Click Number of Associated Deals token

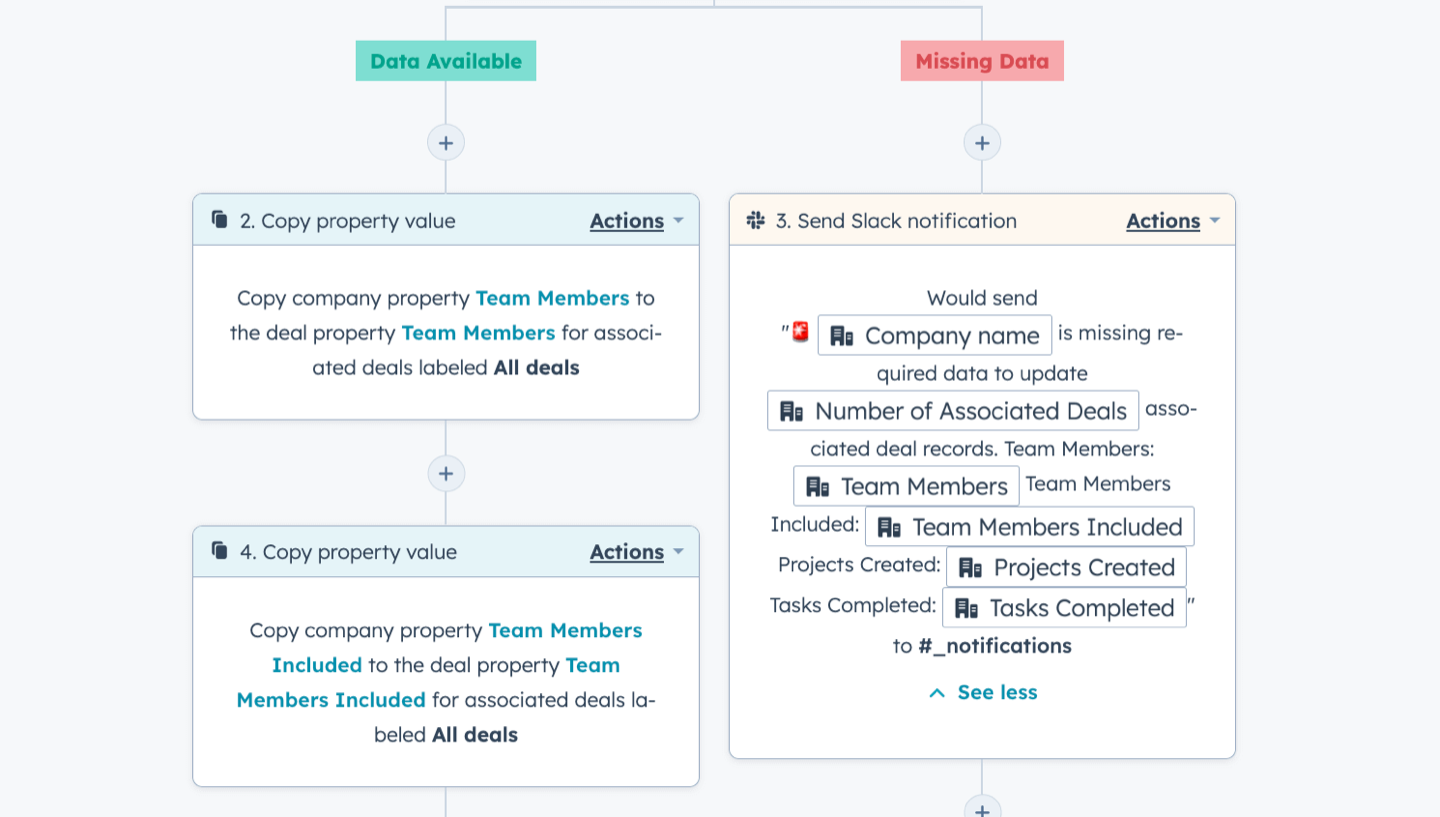coord(953,411)
